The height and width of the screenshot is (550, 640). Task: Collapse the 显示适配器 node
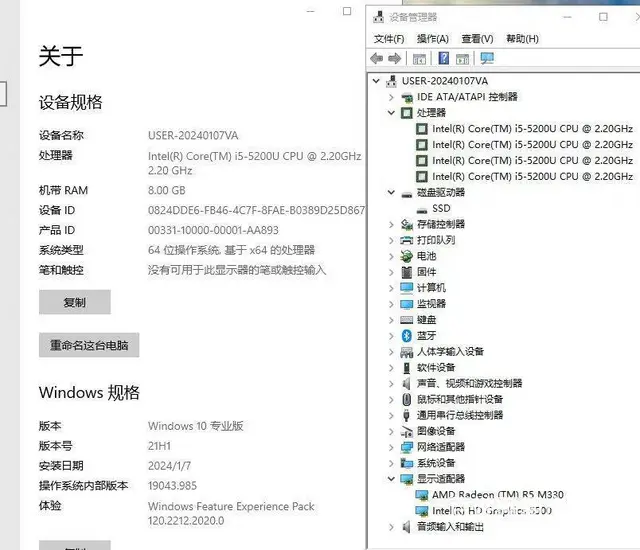pos(391,479)
